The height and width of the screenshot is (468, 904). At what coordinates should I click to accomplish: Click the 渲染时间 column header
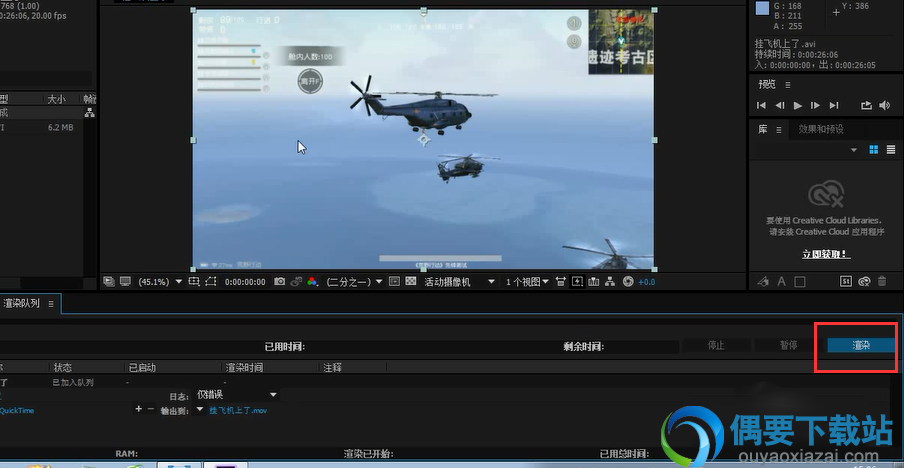[x=244, y=367]
